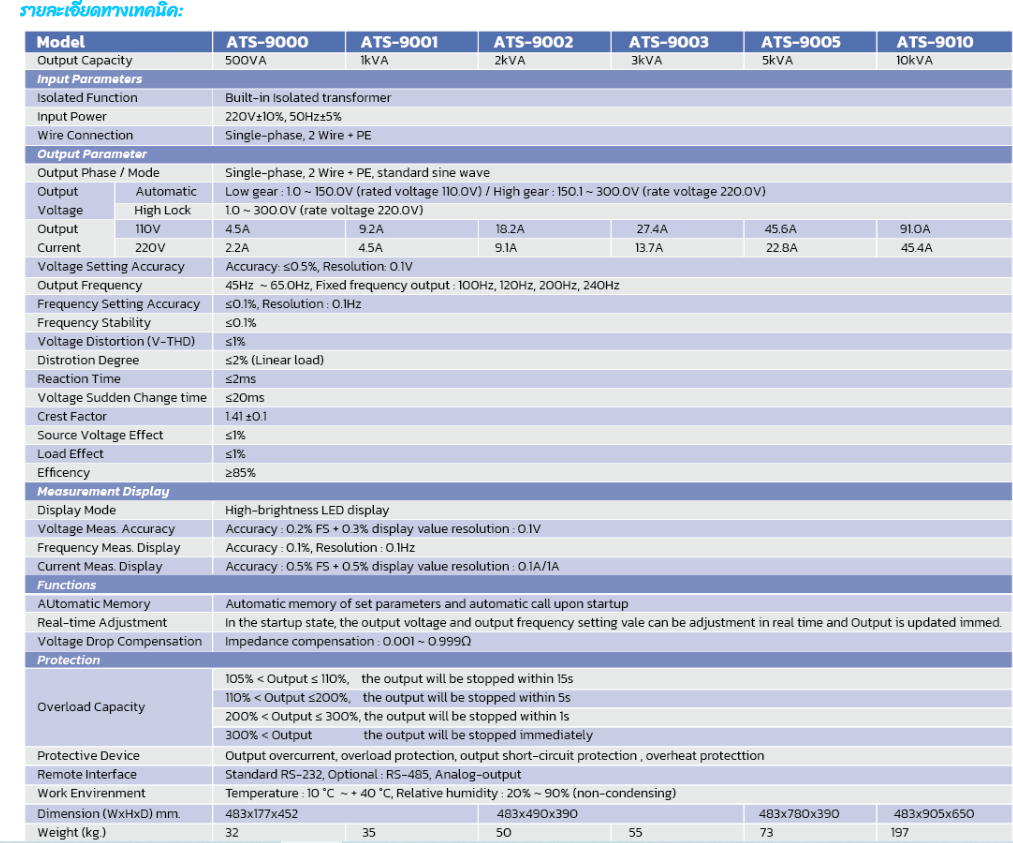Select the Output Parameter section header
1013x843 pixels.
(91, 154)
